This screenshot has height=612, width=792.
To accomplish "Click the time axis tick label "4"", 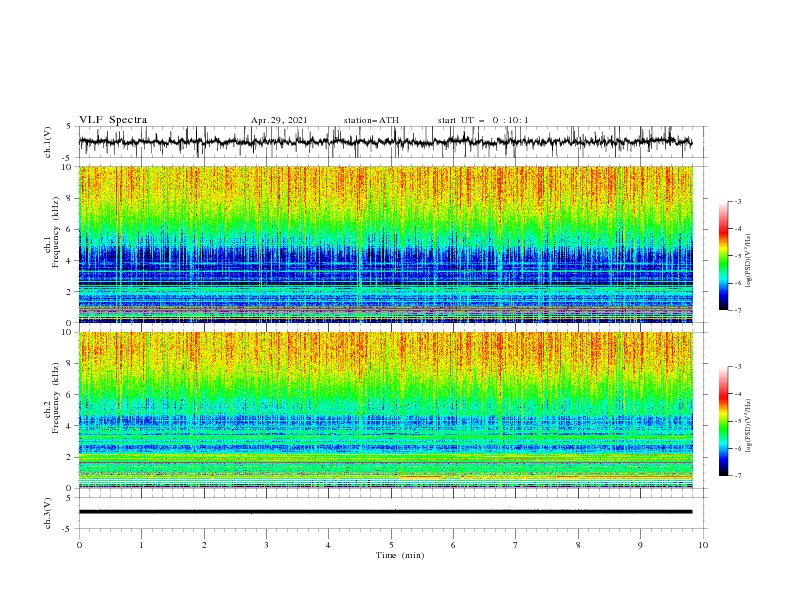I will point(328,545).
